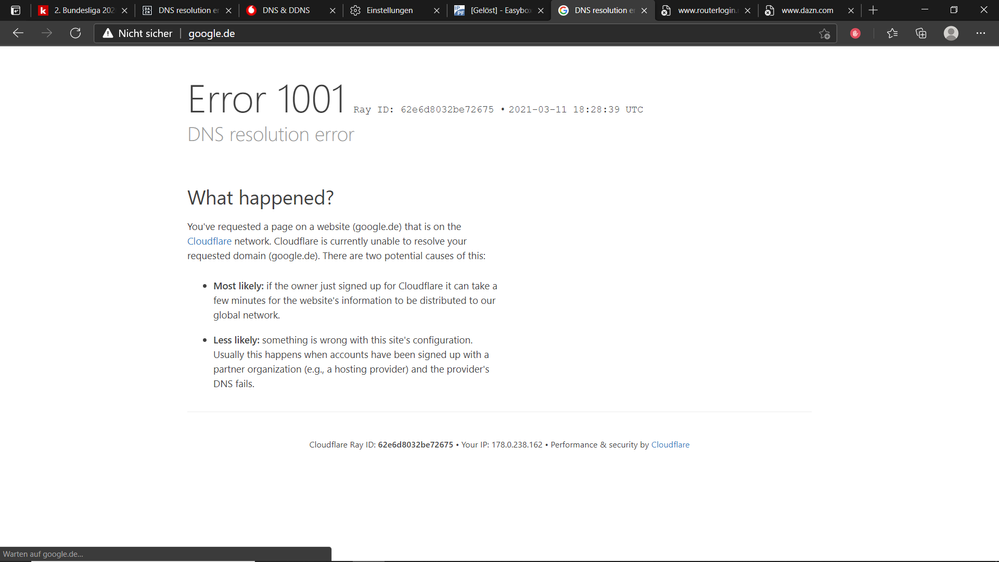Open a new tab with plus

click(x=873, y=10)
